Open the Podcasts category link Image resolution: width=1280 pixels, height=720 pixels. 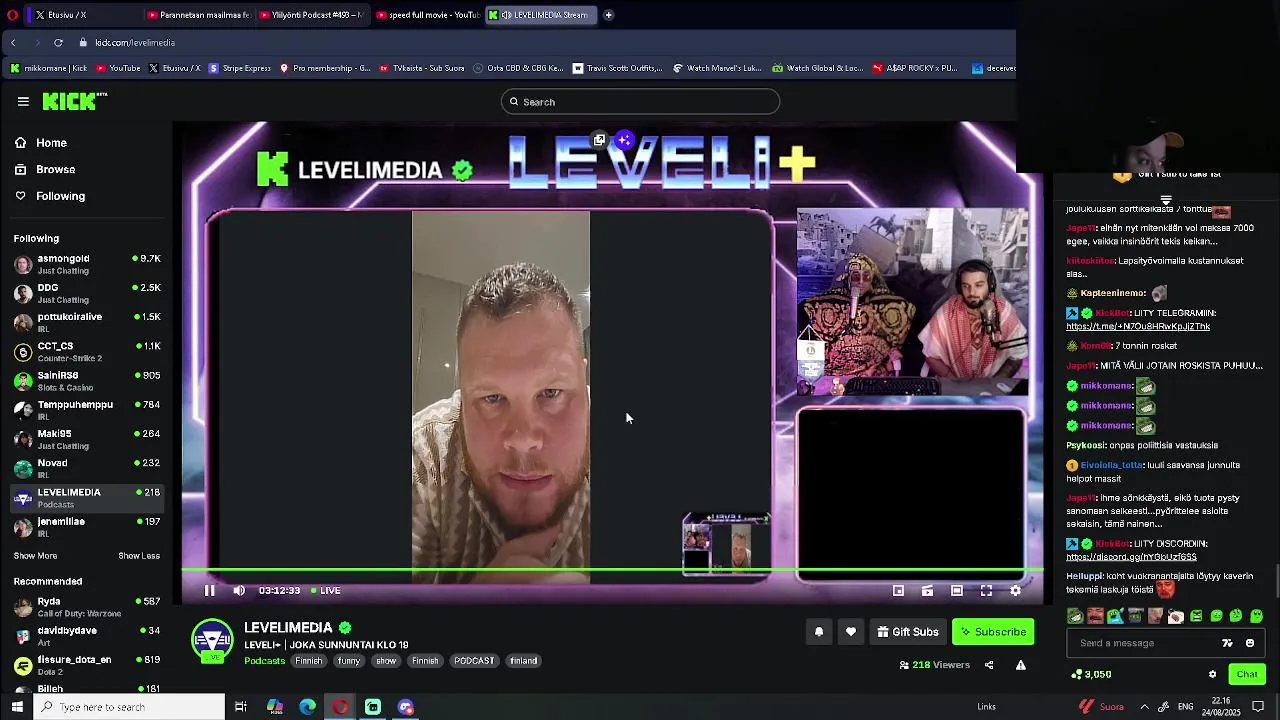click(265, 661)
